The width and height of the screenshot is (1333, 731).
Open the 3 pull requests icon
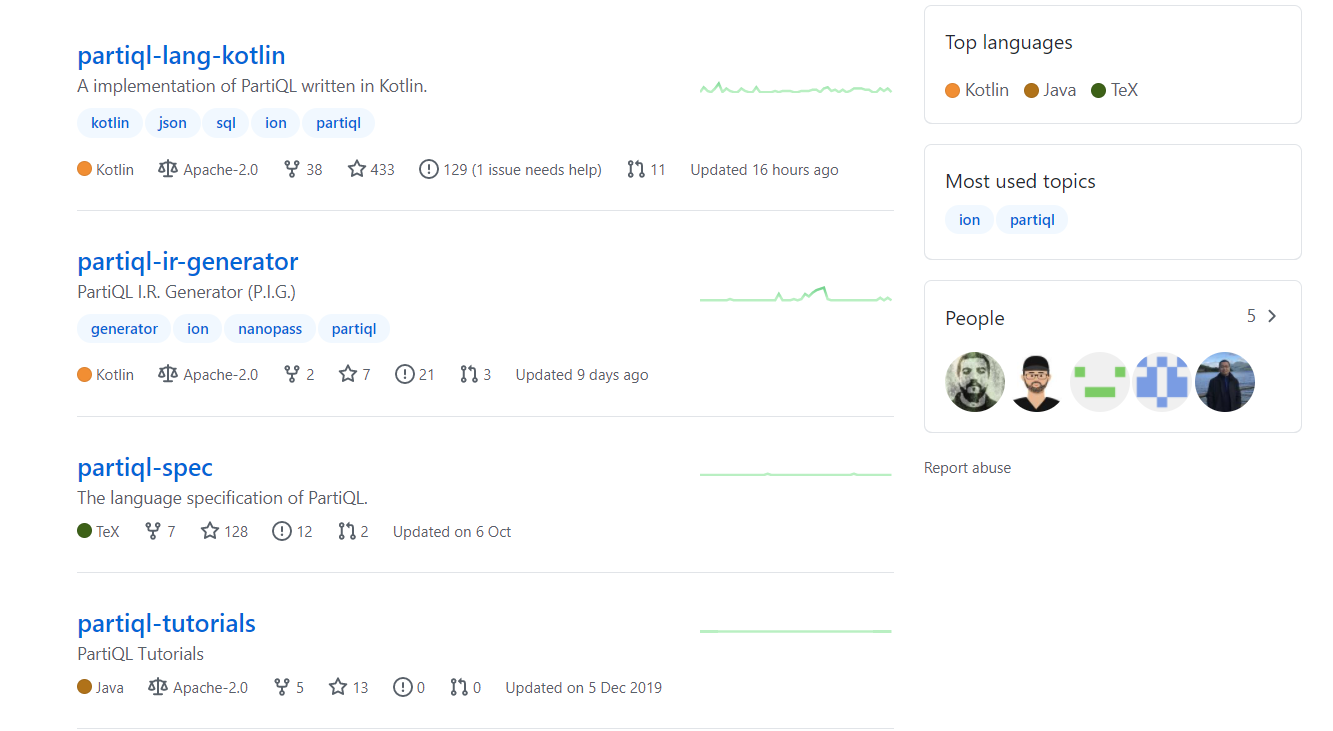tap(469, 375)
